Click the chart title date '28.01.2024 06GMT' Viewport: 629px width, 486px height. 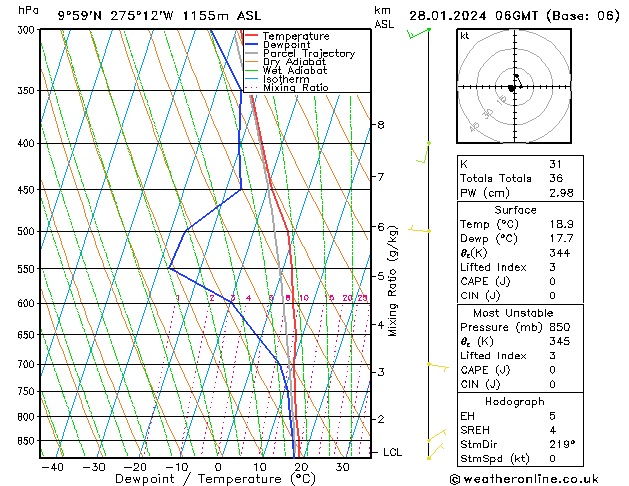(473, 16)
